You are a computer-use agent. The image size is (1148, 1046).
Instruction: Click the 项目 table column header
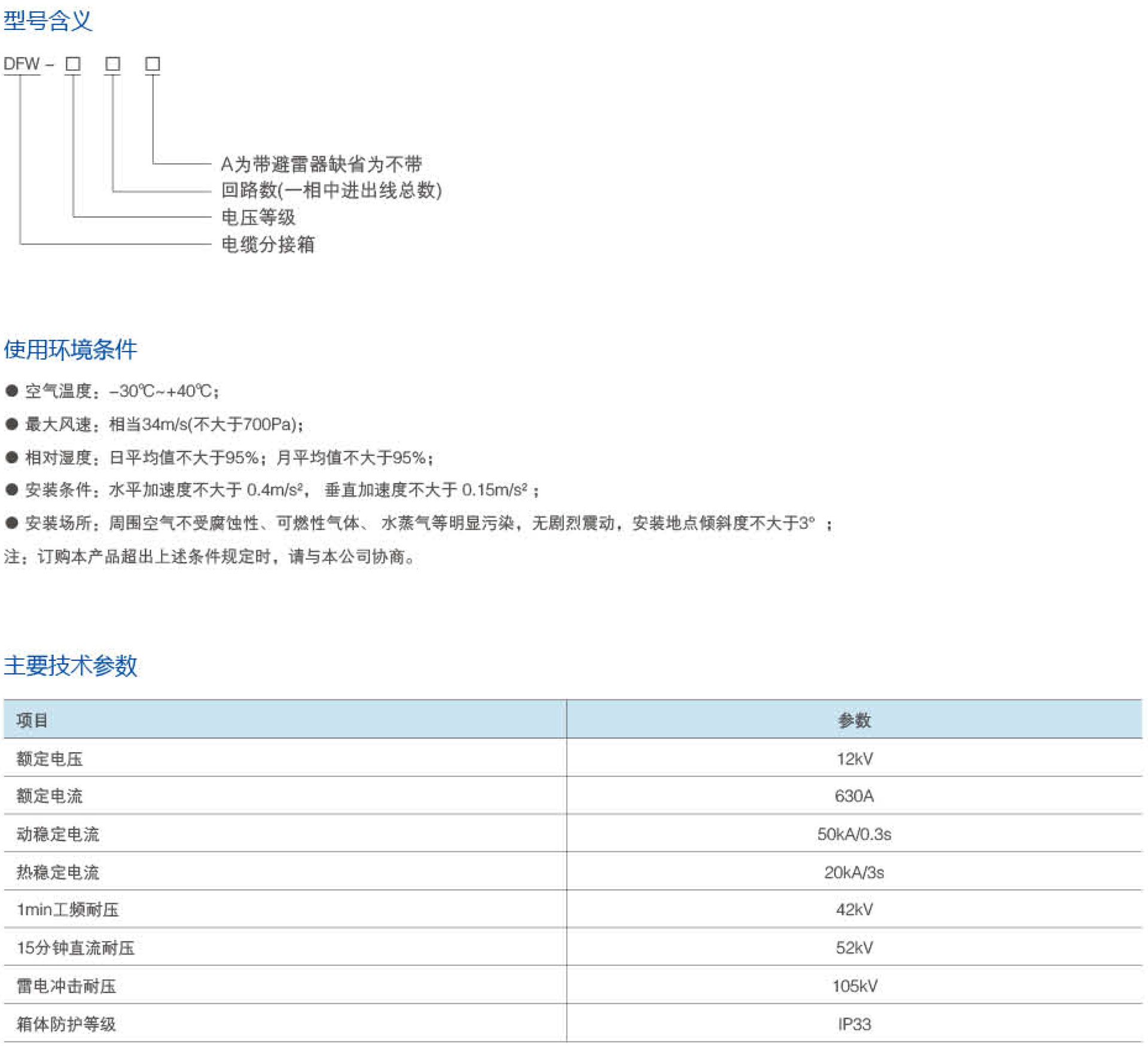[x=32, y=720]
